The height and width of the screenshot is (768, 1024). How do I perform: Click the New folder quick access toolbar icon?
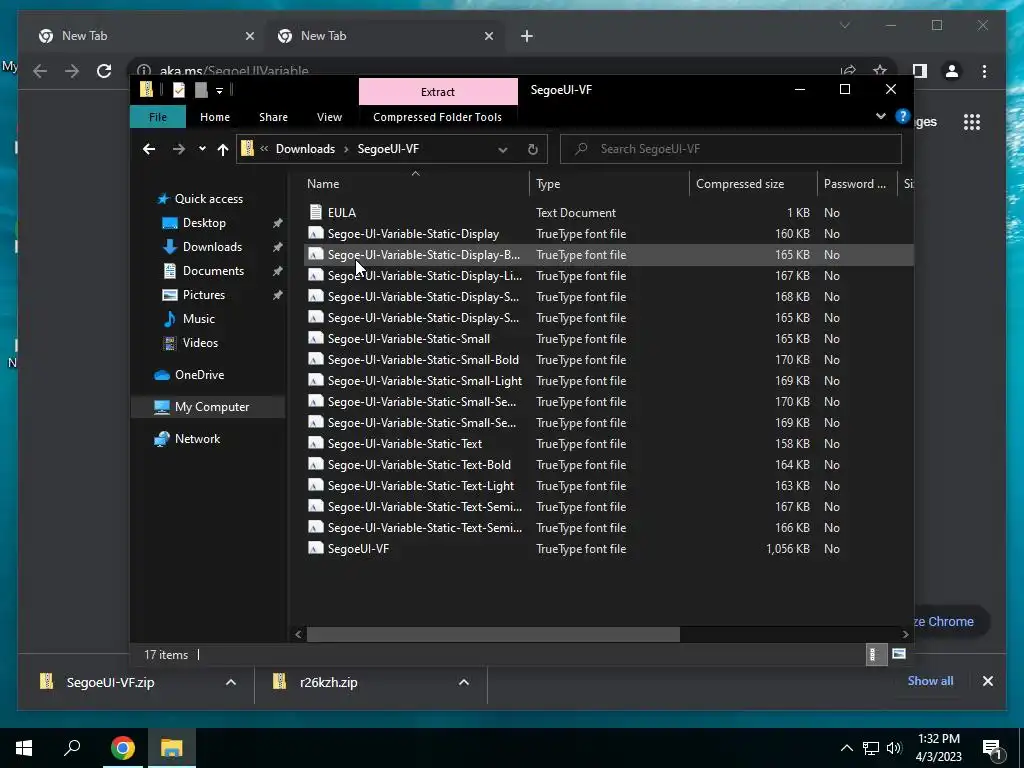[x=201, y=90]
